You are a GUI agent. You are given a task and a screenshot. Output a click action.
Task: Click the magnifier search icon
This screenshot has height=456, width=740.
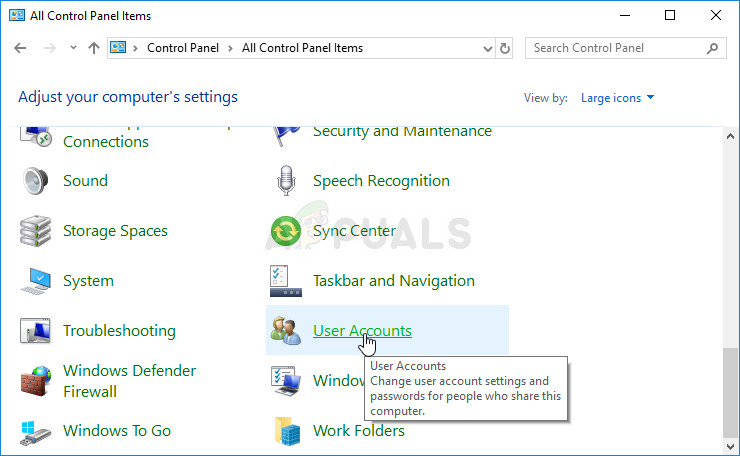[712, 48]
